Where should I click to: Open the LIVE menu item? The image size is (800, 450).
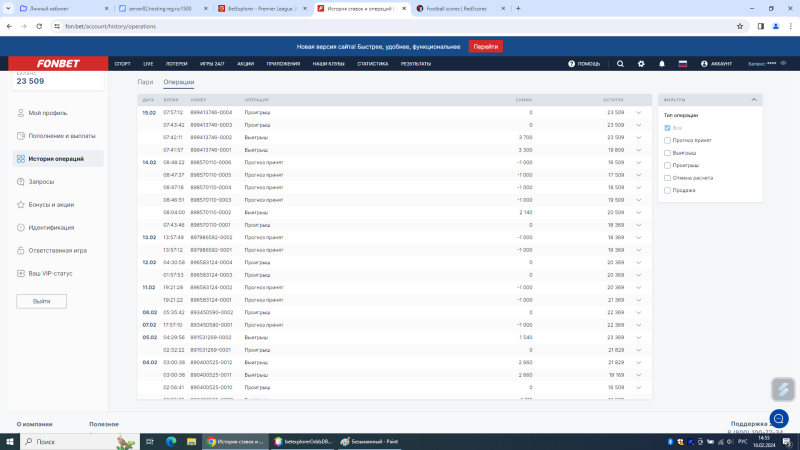click(148, 63)
